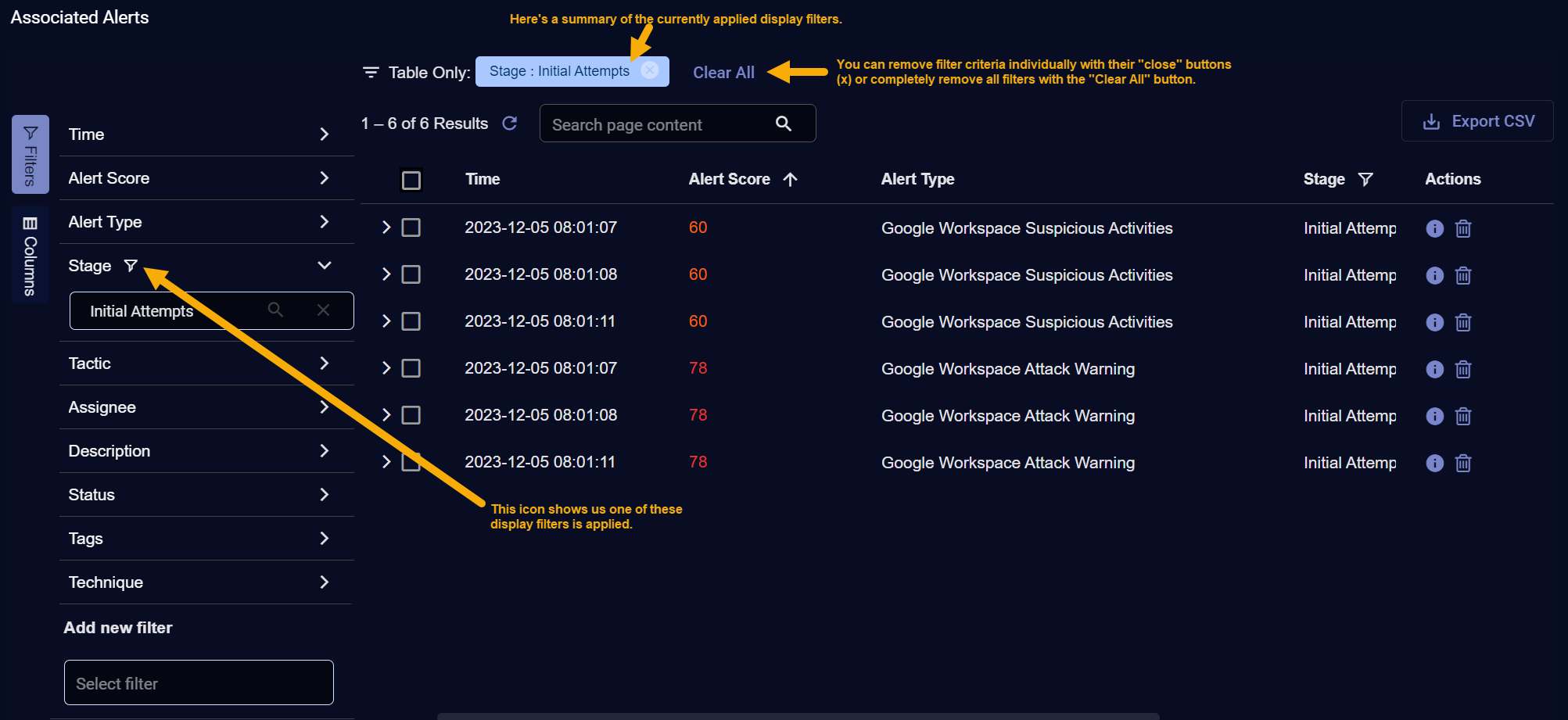Export results with Export CSV button
This screenshot has height=720, width=1568.
(x=1477, y=121)
